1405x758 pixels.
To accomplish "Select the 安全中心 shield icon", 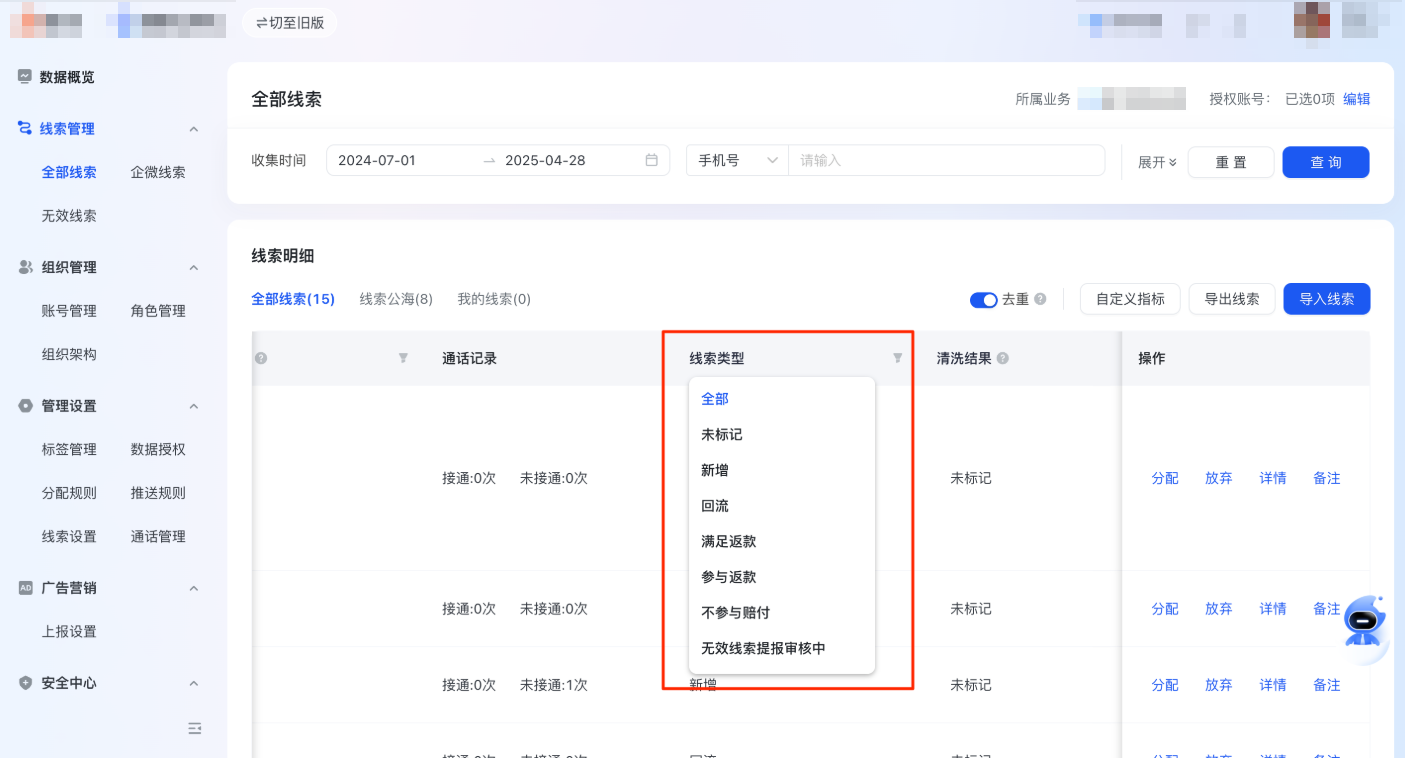I will pos(24,683).
